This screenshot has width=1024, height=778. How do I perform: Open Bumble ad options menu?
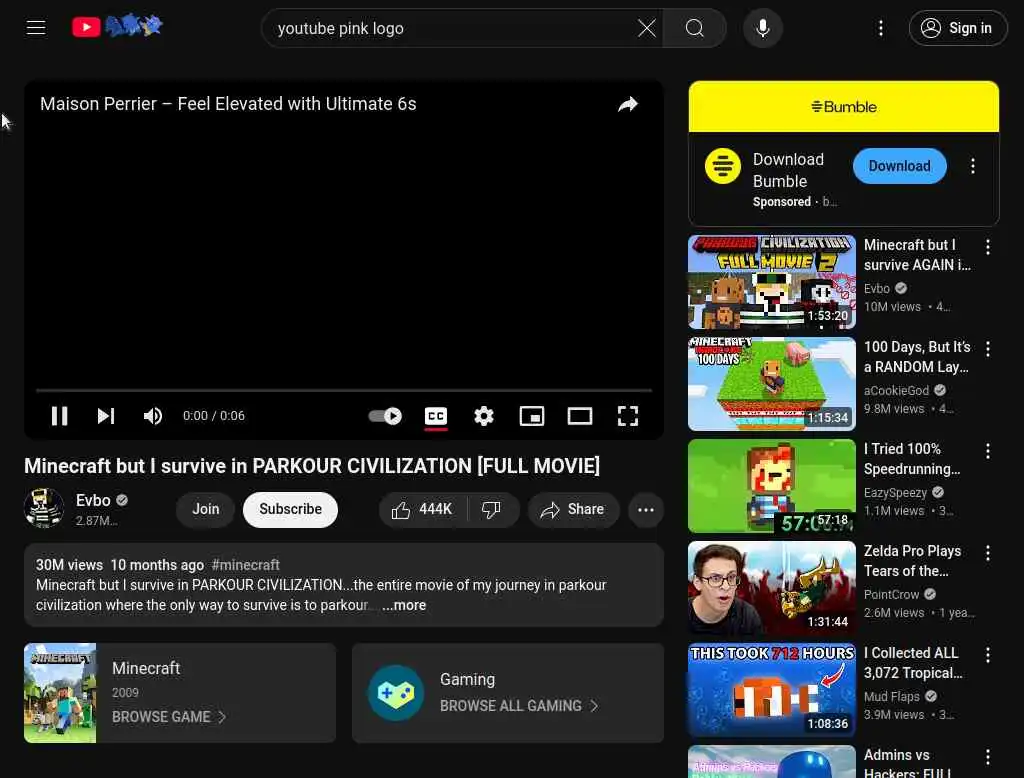(x=973, y=166)
